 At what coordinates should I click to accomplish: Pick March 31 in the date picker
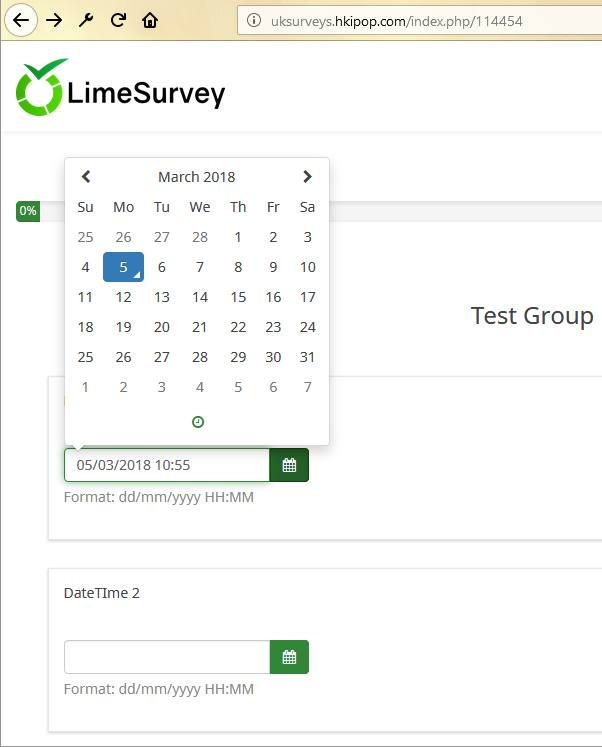(x=308, y=357)
